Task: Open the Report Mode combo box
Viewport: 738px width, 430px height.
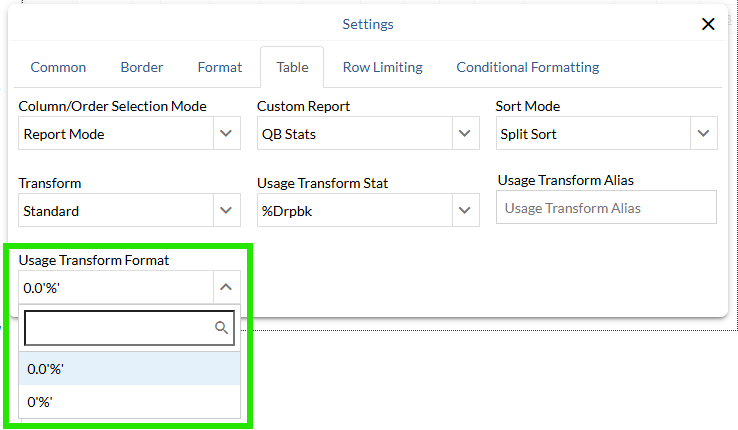Action: coord(116,133)
